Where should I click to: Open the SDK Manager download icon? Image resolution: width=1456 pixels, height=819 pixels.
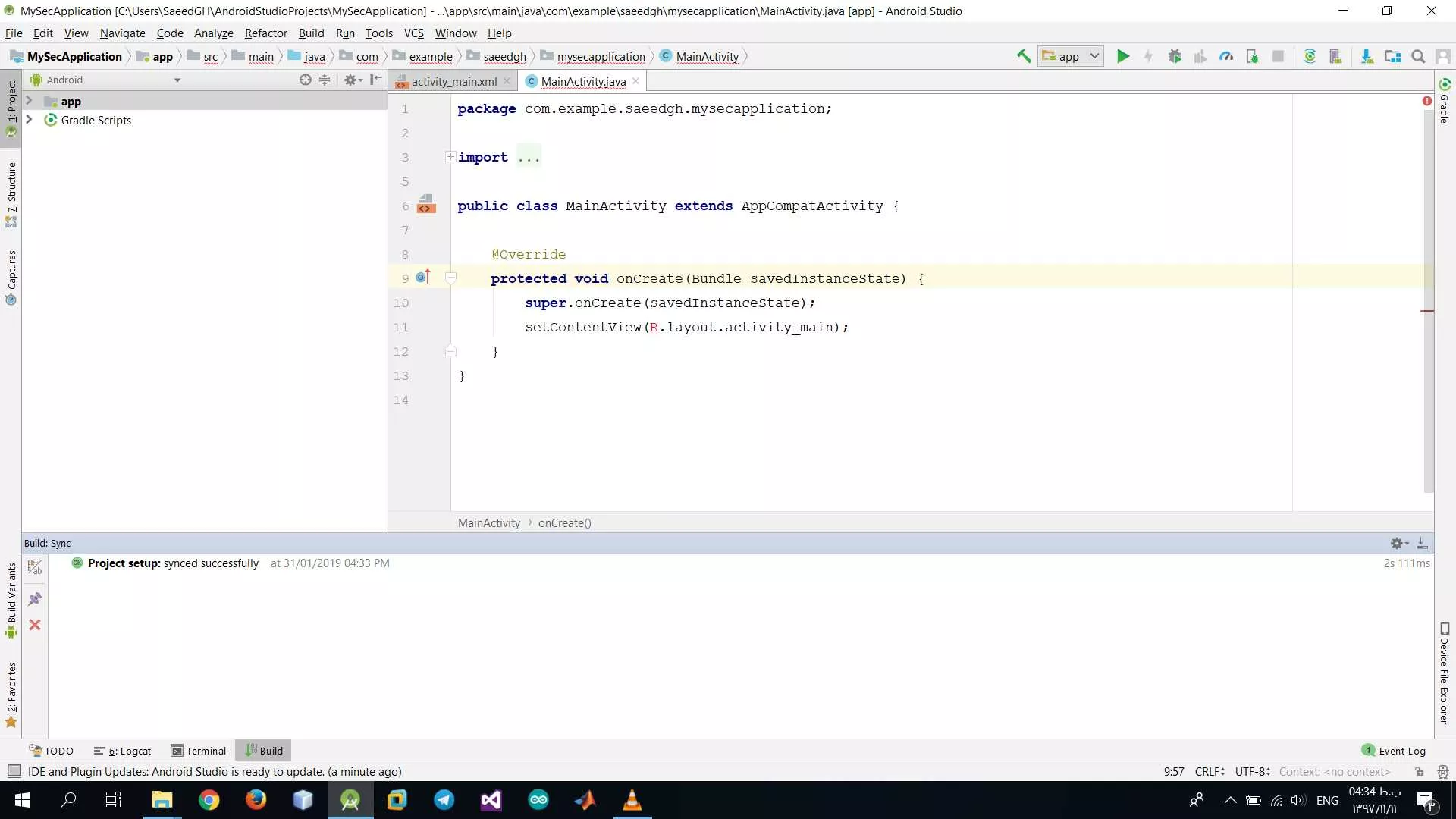point(1367,56)
